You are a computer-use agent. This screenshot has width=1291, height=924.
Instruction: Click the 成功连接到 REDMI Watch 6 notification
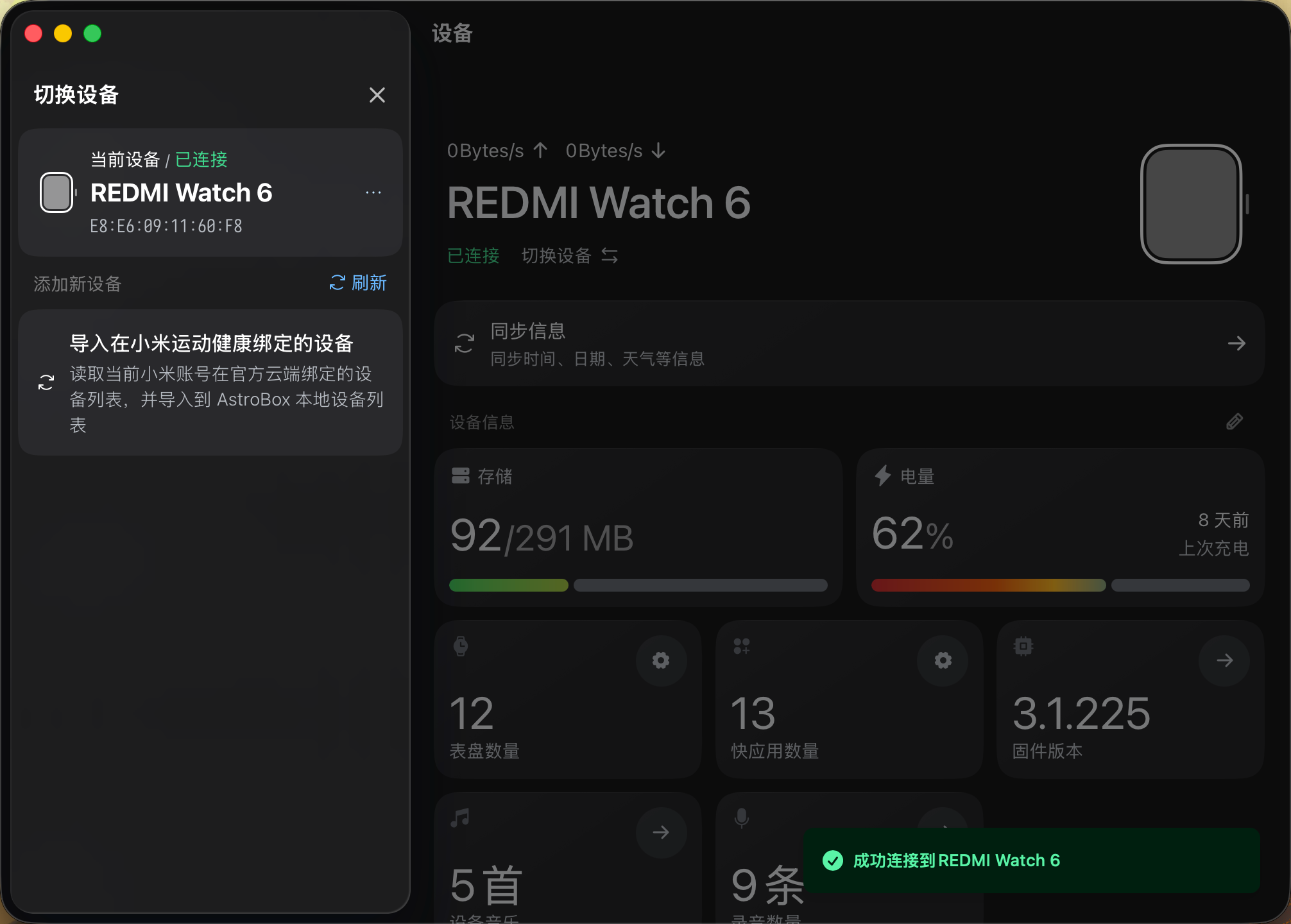(x=1032, y=860)
